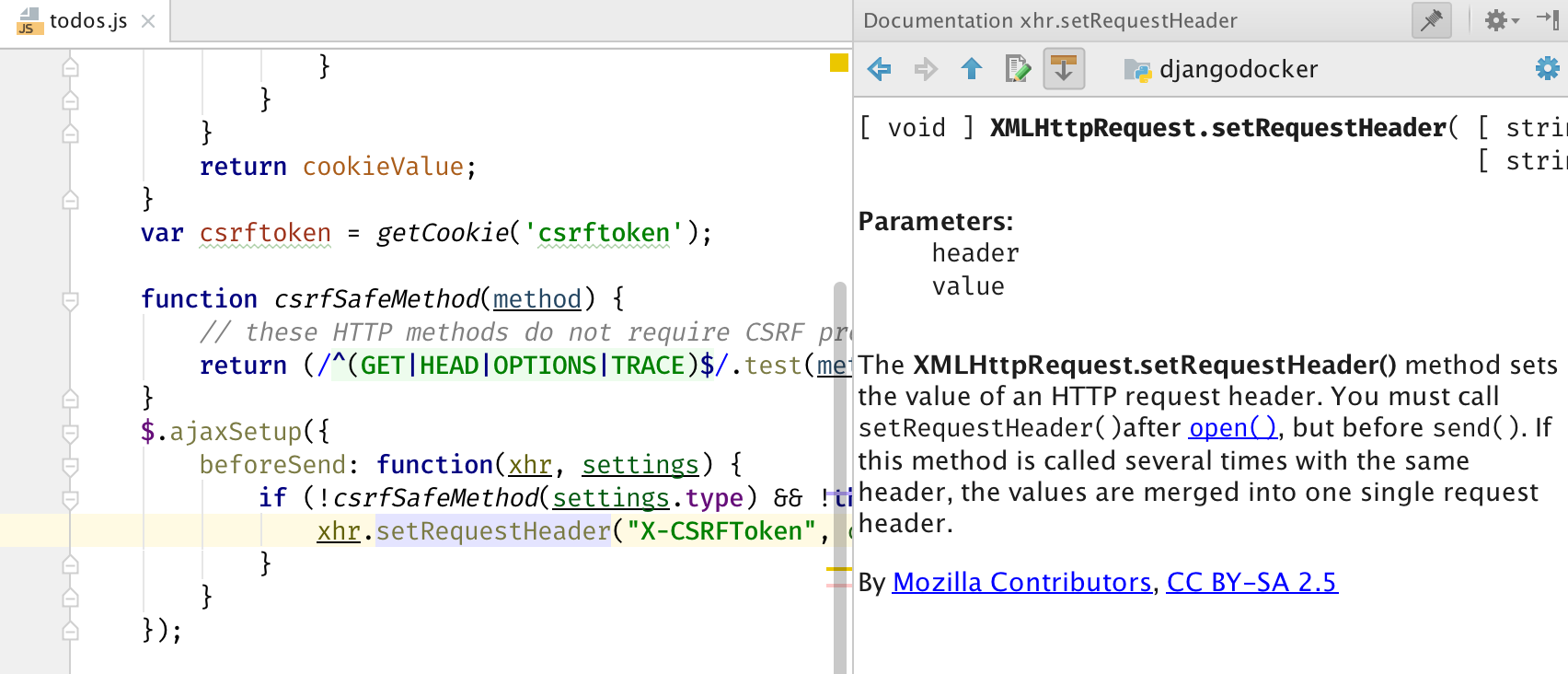Open the Documentation panel gear menu
The height and width of the screenshot is (674, 1568).
click(1501, 20)
